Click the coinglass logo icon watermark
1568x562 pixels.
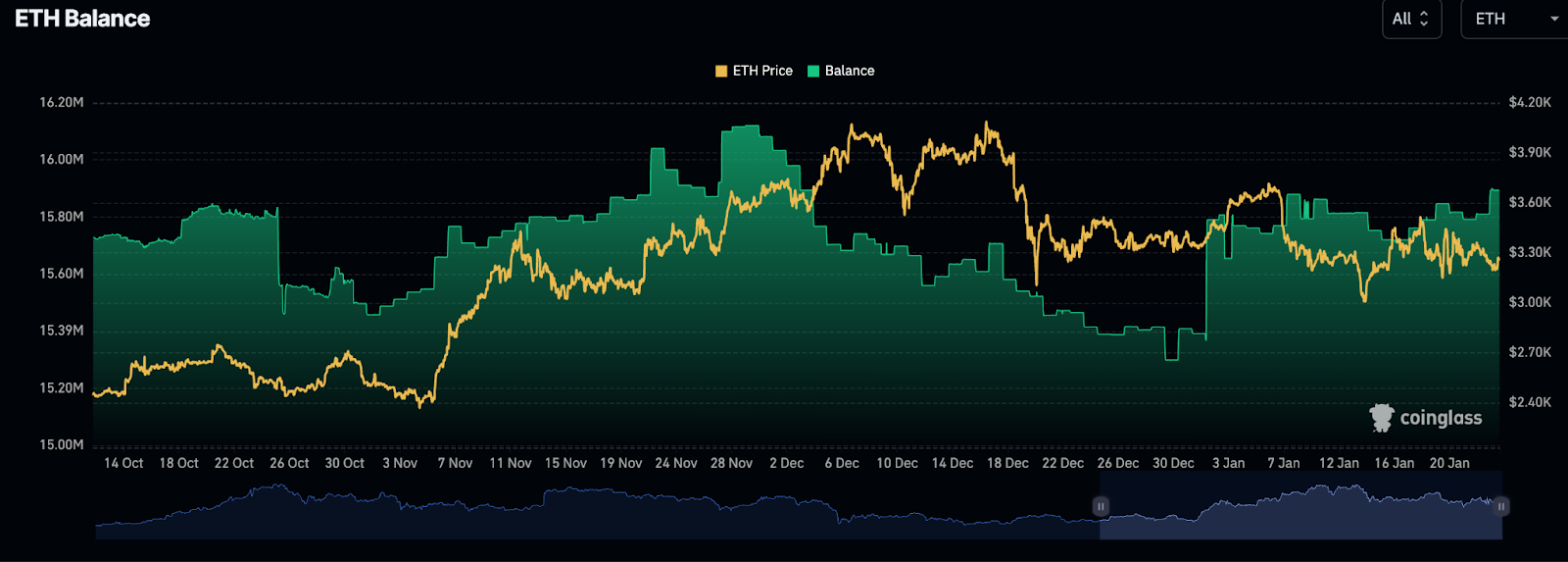pos(1382,418)
